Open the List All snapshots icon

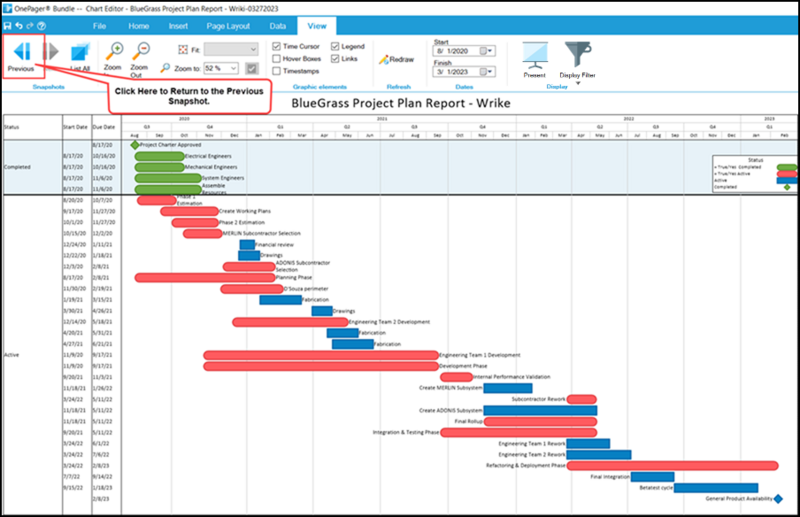[80, 53]
